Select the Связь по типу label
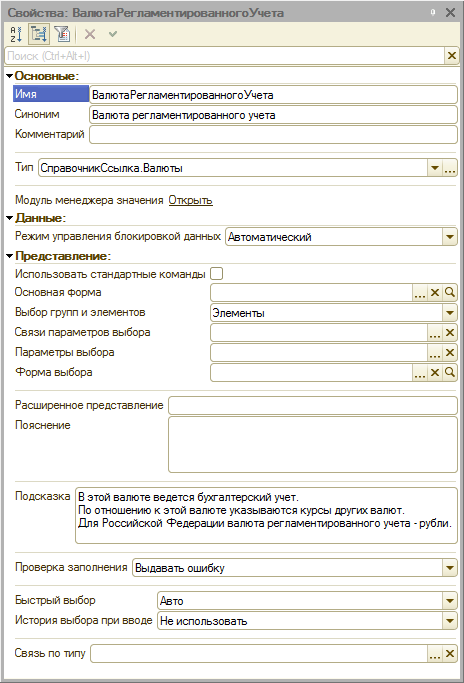The width and height of the screenshot is (464, 683). [50, 653]
